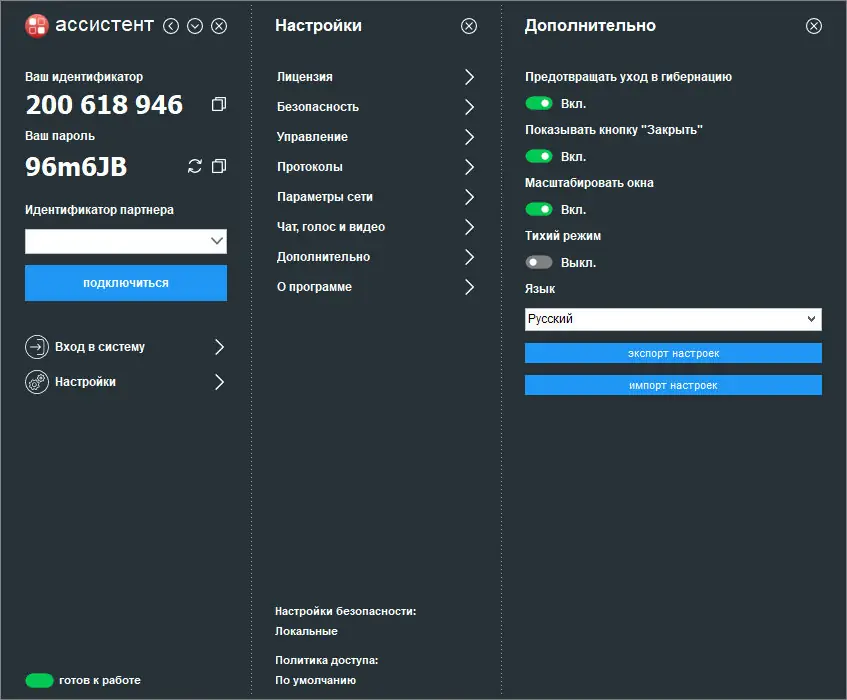Screen dimensions: 847x700
Task: Open the «Язык» language dropdown
Action: [672, 319]
